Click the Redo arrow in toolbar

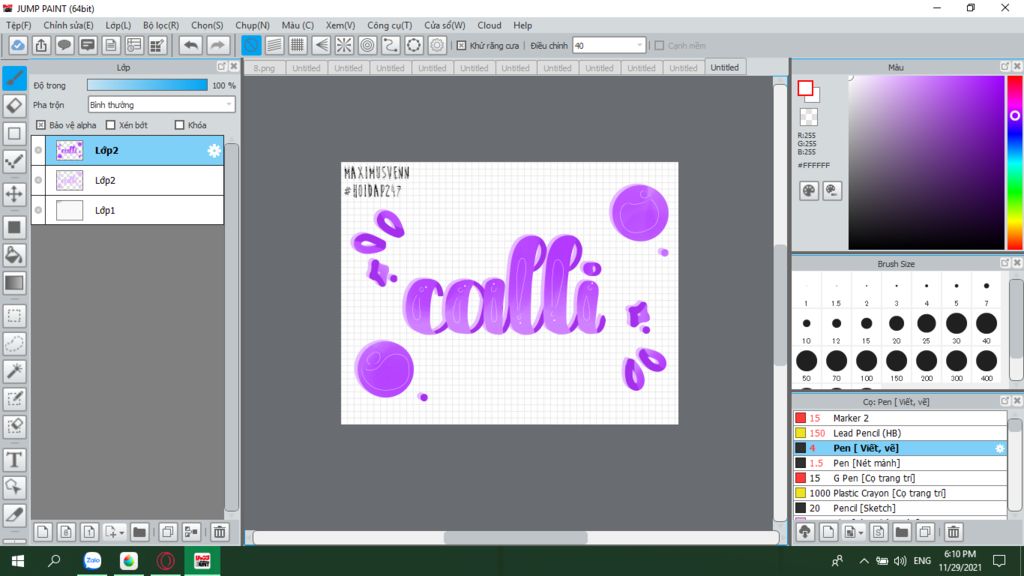tap(217, 45)
